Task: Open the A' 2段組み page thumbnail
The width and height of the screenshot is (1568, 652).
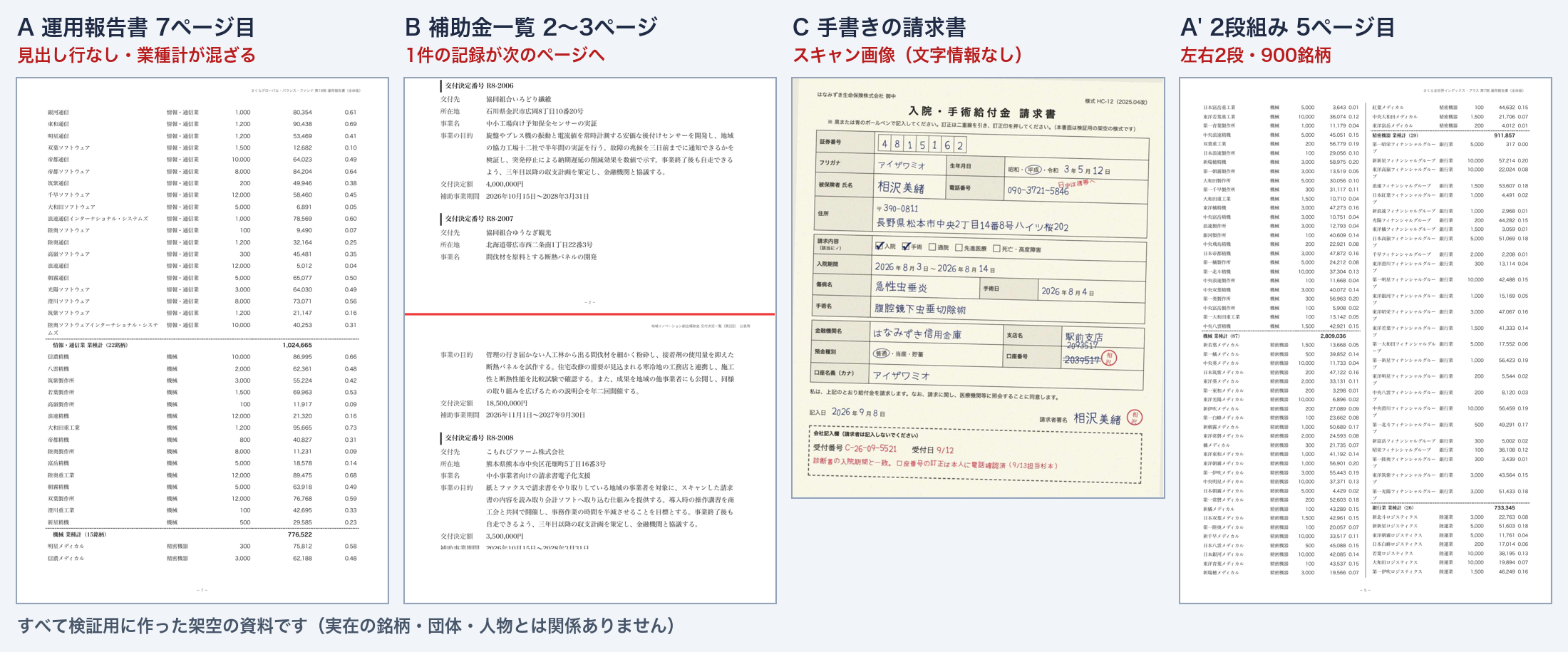Action: click(x=1366, y=341)
